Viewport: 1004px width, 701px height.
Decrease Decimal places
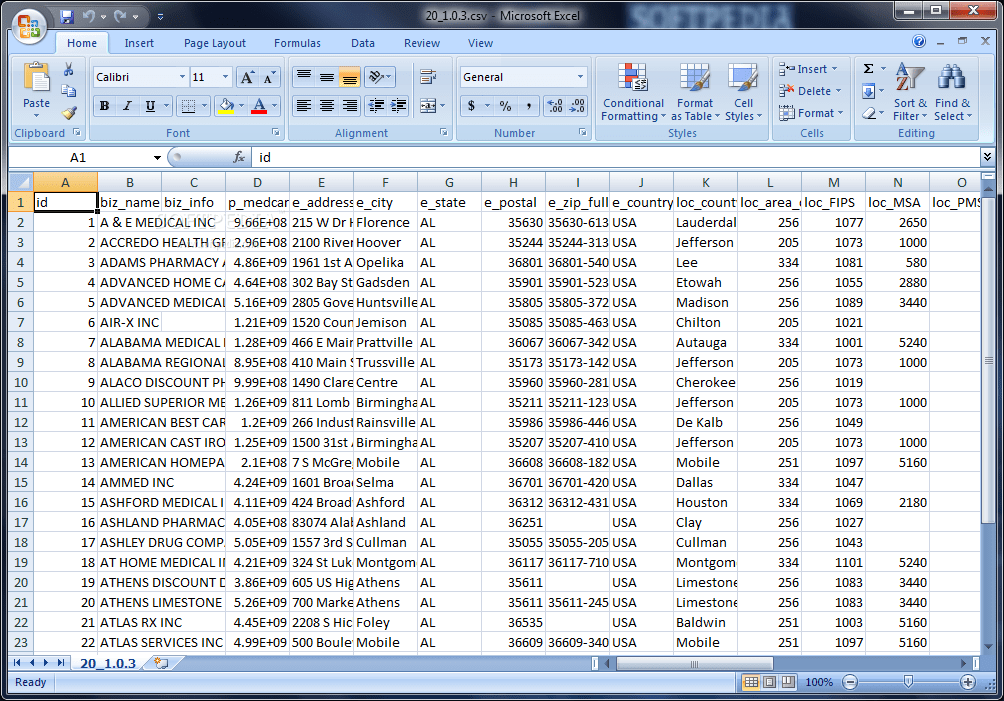(x=577, y=106)
